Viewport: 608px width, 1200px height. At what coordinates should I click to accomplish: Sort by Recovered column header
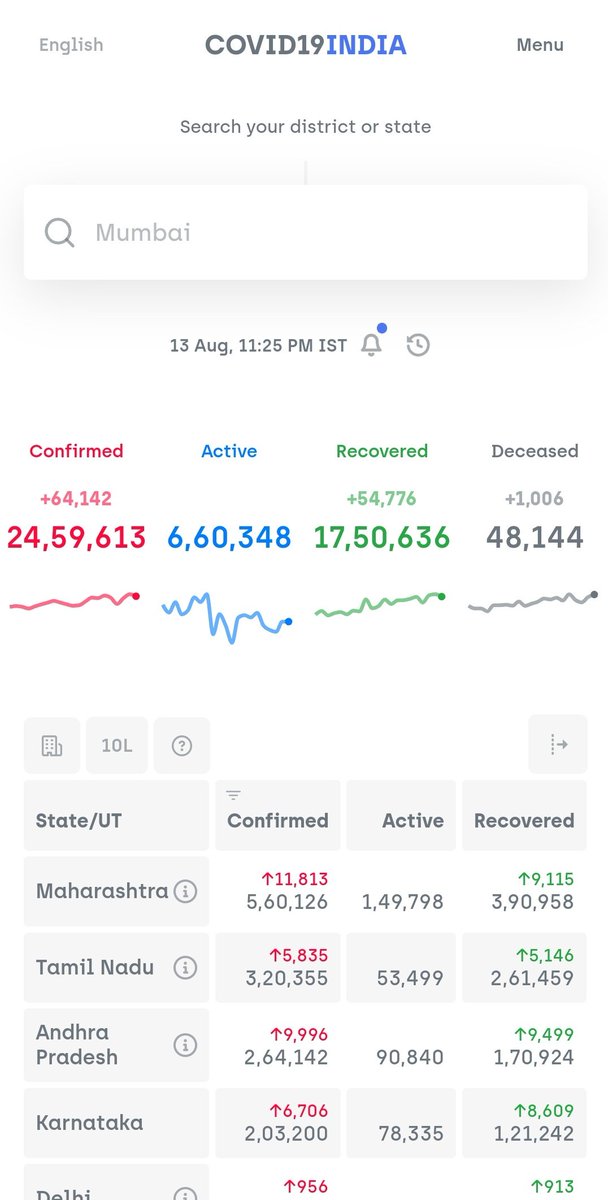(x=524, y=815)
